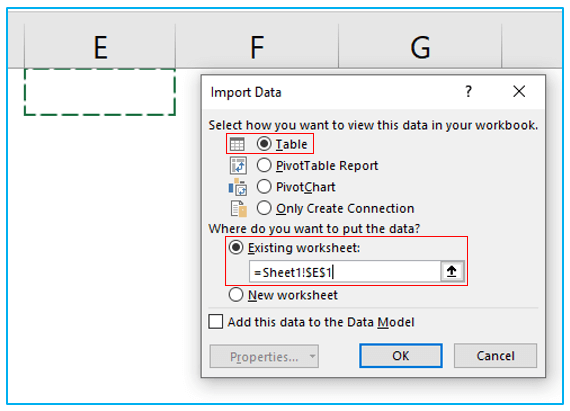Select column F header

(x=257, y=47)
